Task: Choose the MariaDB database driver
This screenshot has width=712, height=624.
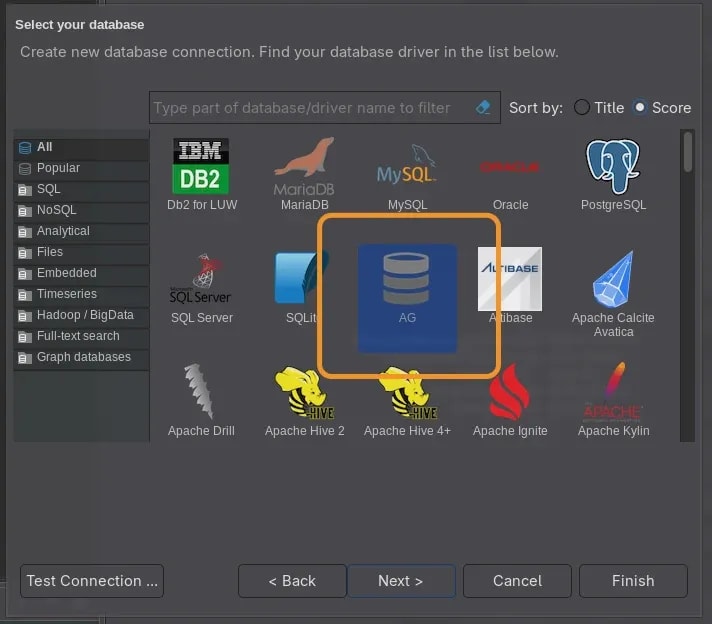Action: pos(304,167)
